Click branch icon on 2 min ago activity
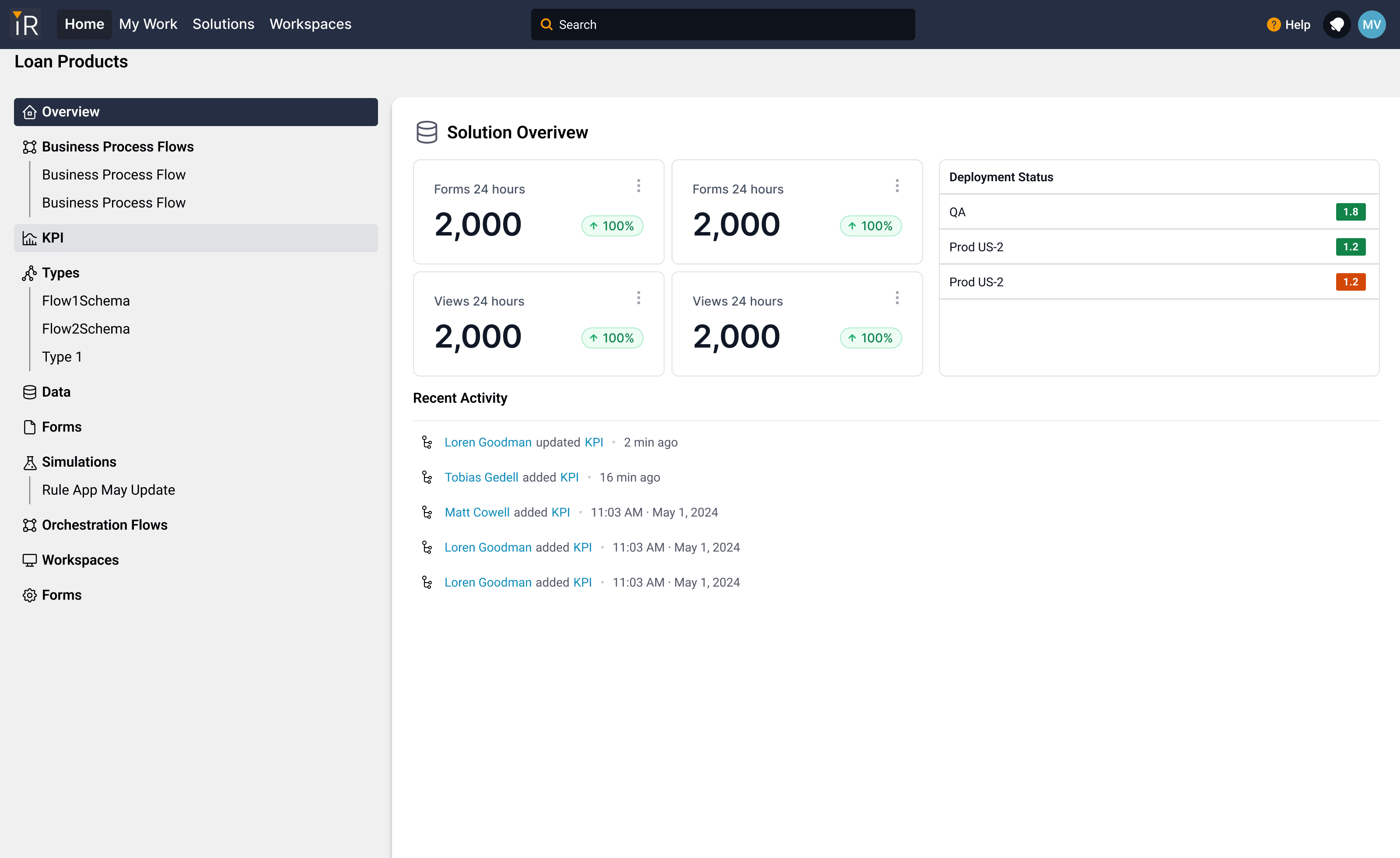 427,442
